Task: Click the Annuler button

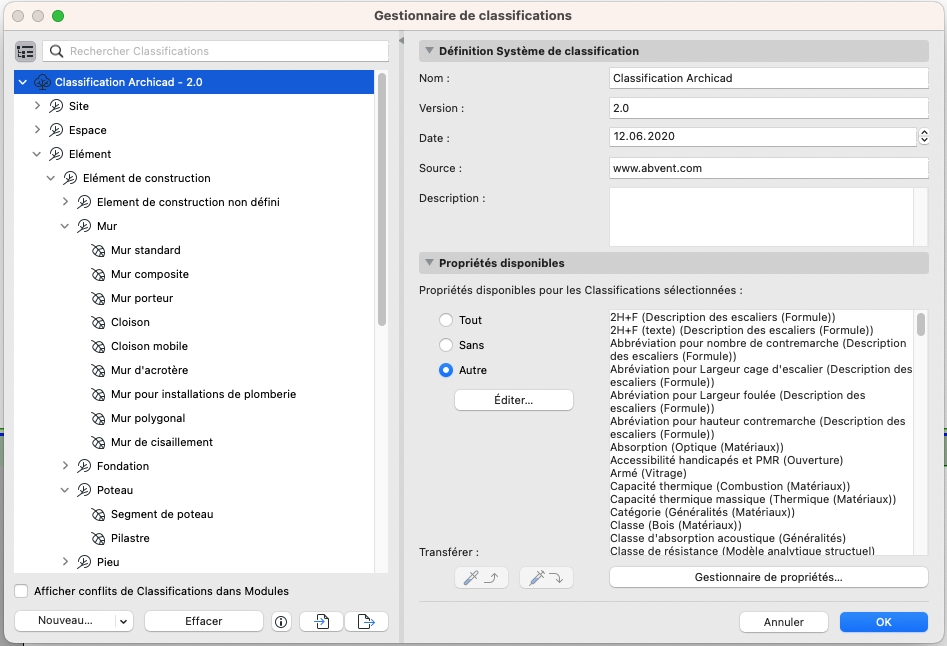Action: click(783, 622)
